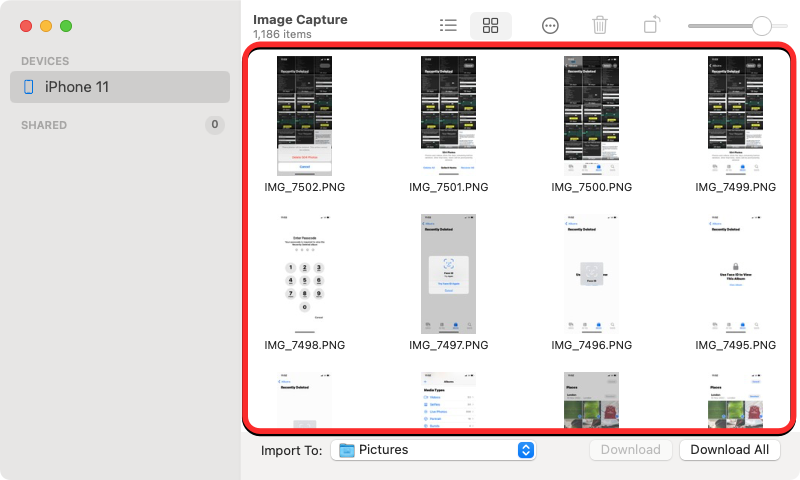Open the more options ellipsis menu
The width and height of the screenshot is (800, 480).
[550, 26]
